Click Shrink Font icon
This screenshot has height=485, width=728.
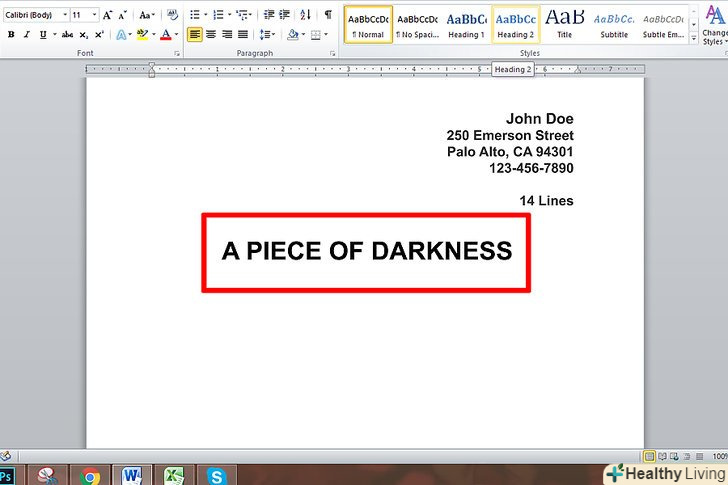coord(123,15)
